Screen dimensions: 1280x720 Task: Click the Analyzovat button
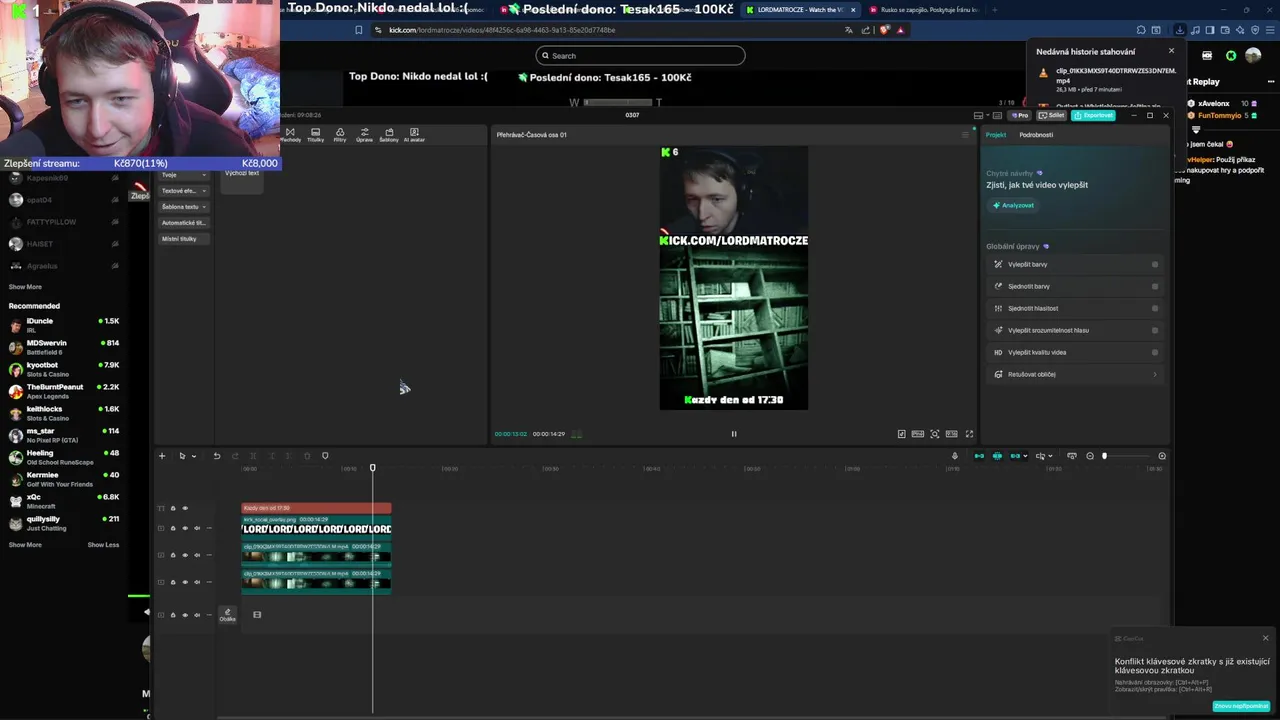(x=1014, y=205)
